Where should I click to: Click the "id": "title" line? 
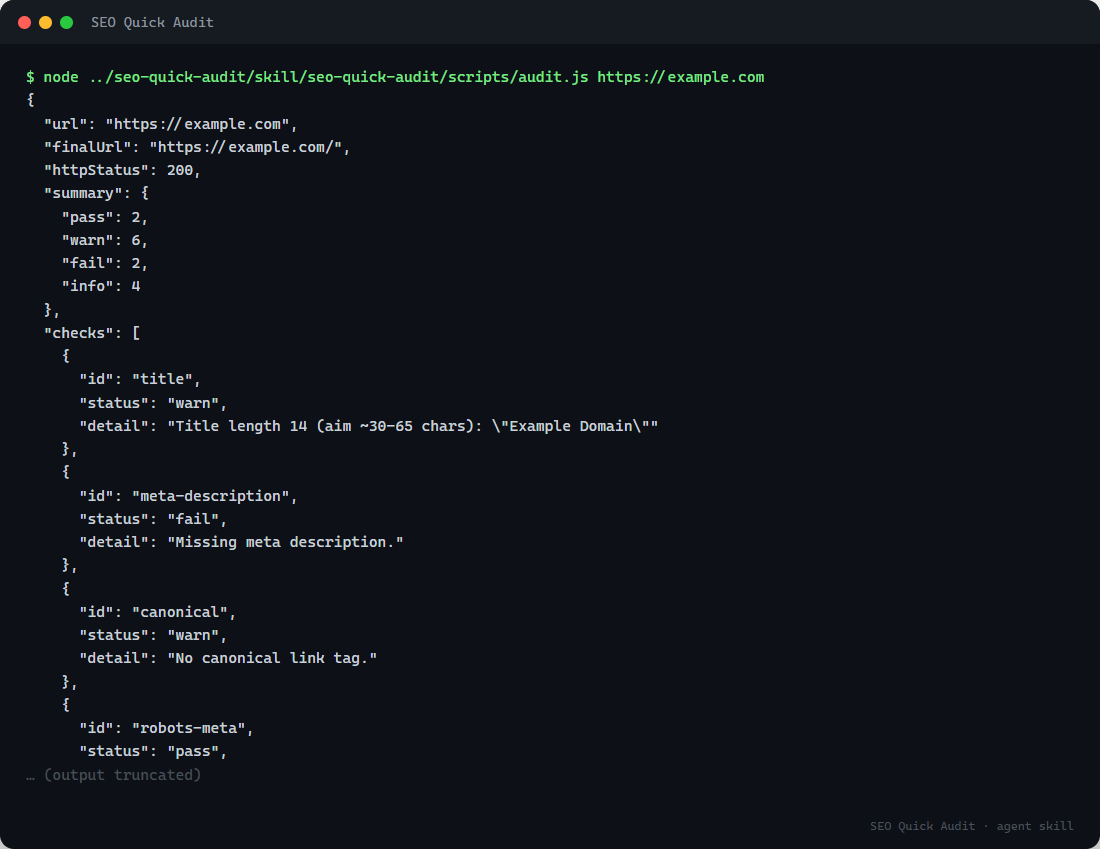pyautogui.click(x=140, y=380)
